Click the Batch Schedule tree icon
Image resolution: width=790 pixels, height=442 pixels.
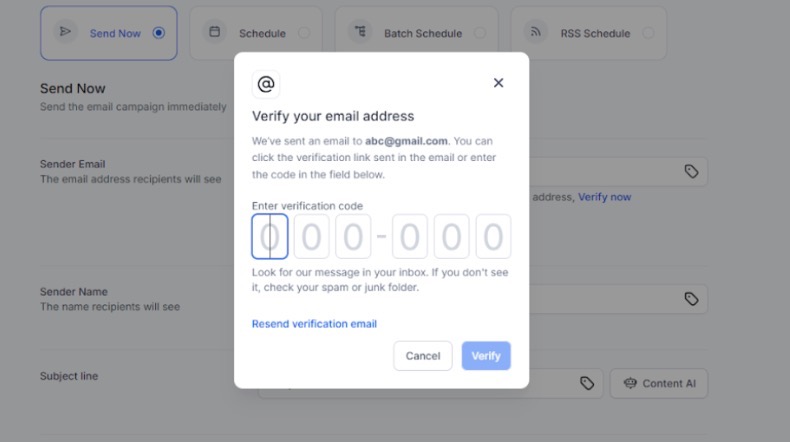coord(360,32)
